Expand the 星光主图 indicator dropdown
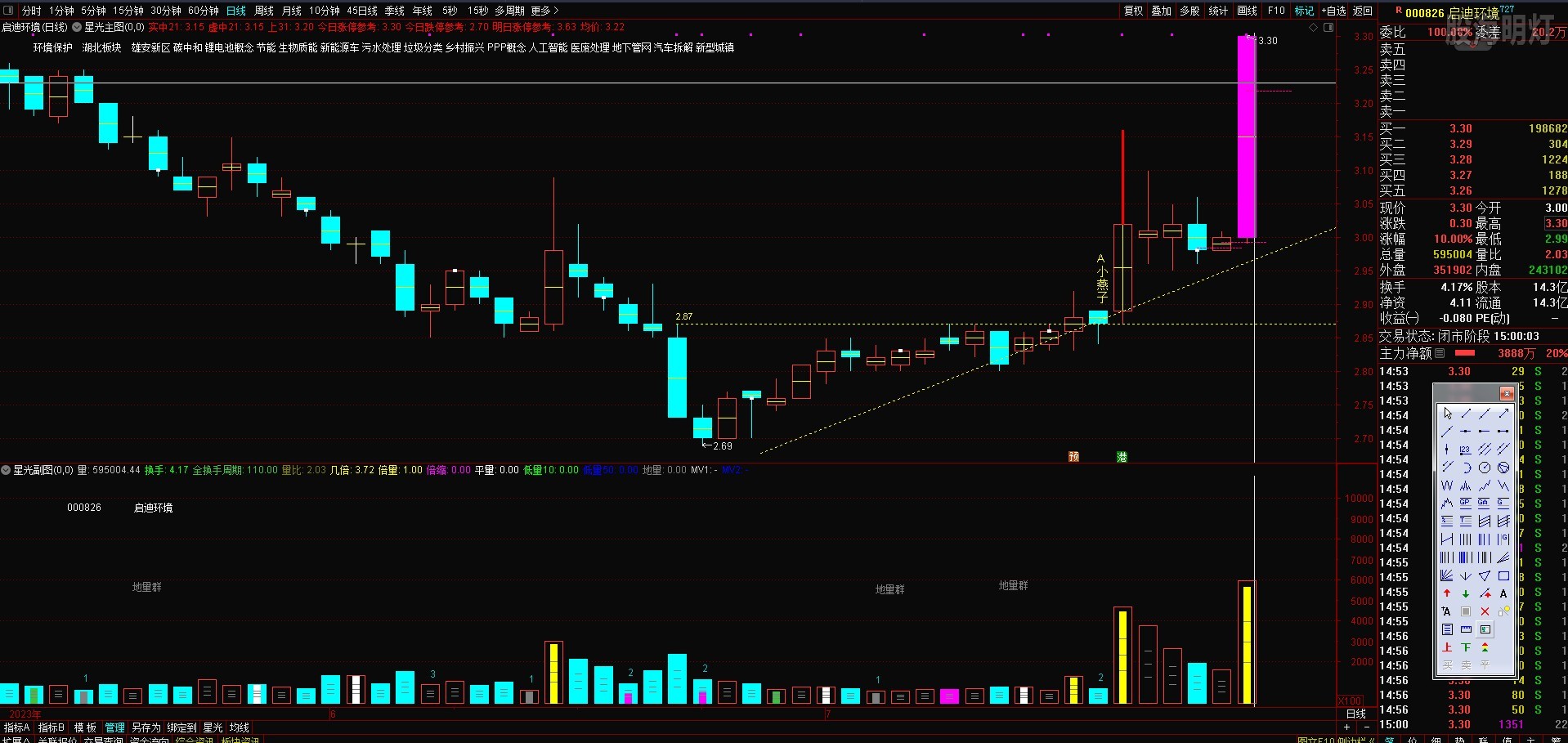This screenshot has height=743, width=1568. point(78,28)
